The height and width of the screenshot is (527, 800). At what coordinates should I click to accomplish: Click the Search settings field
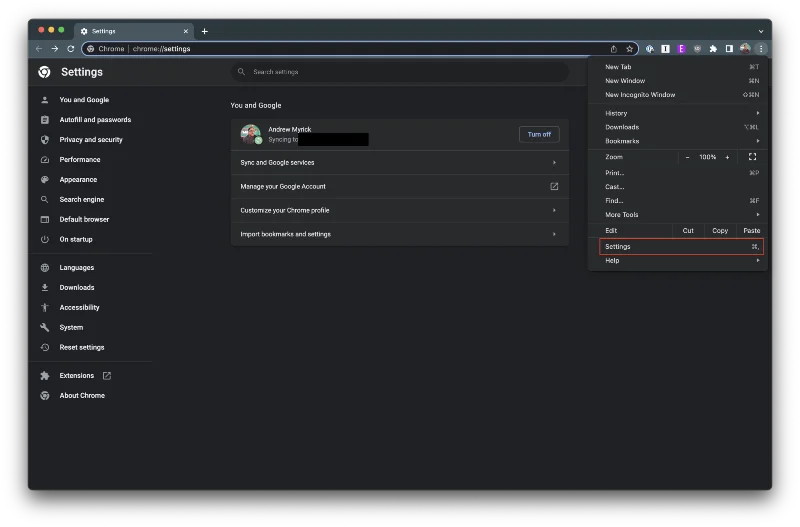pos(400,72)
